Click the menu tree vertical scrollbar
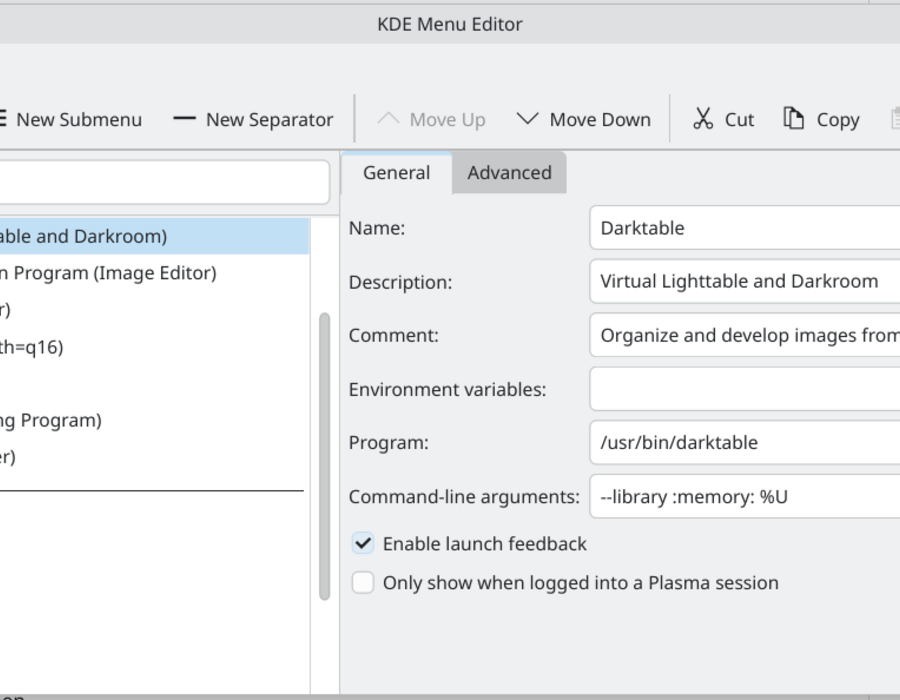This screenshot has width=900, height=700. [x=324, y=456]
